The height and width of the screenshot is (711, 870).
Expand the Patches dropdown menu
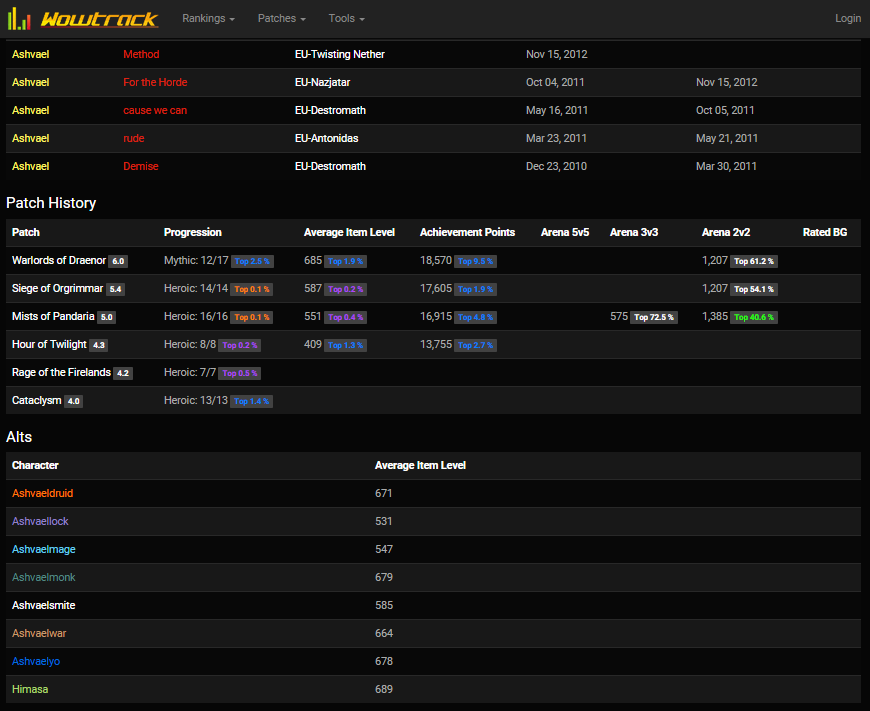[x=281, y=18]
